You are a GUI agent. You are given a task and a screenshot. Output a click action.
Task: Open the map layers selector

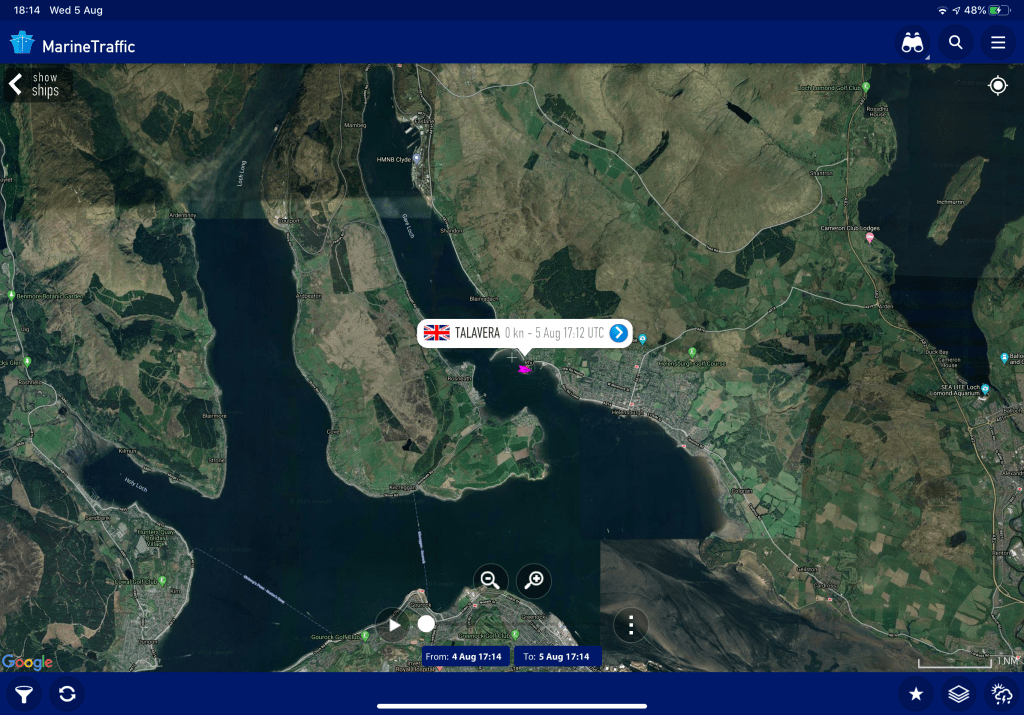click(x=958, y=693)
